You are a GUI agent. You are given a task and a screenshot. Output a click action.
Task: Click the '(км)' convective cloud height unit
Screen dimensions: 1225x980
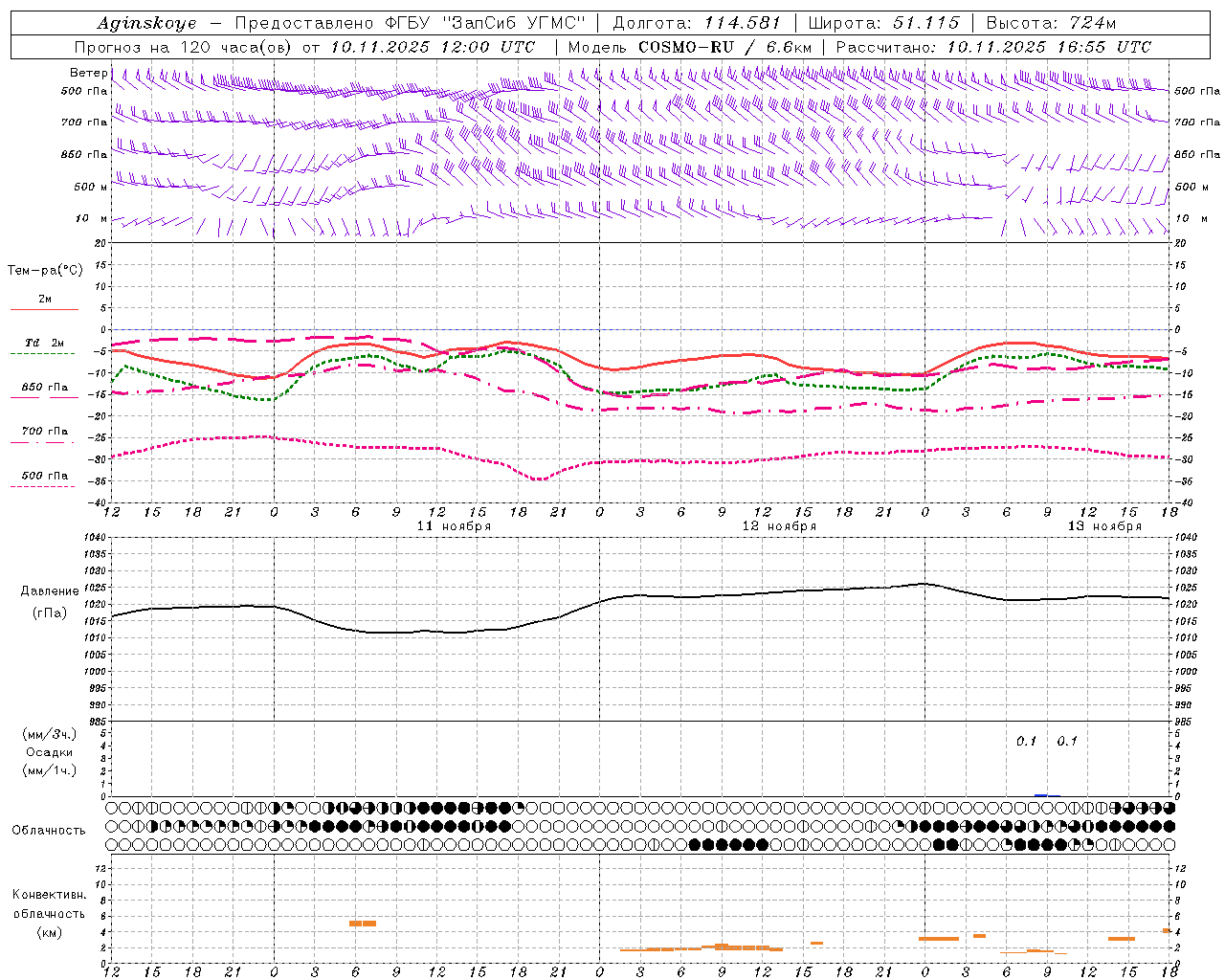point(50,932)
